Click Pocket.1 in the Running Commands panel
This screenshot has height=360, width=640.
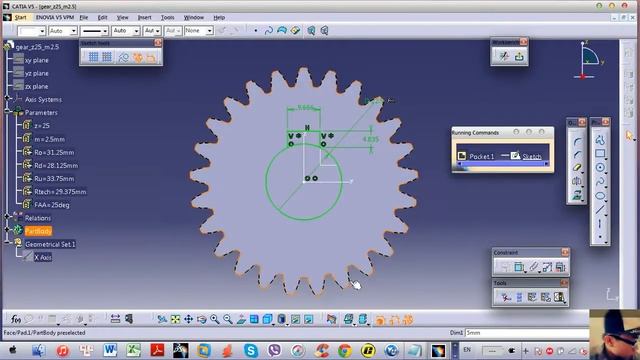pyautogui.click(x=482, y=157)
